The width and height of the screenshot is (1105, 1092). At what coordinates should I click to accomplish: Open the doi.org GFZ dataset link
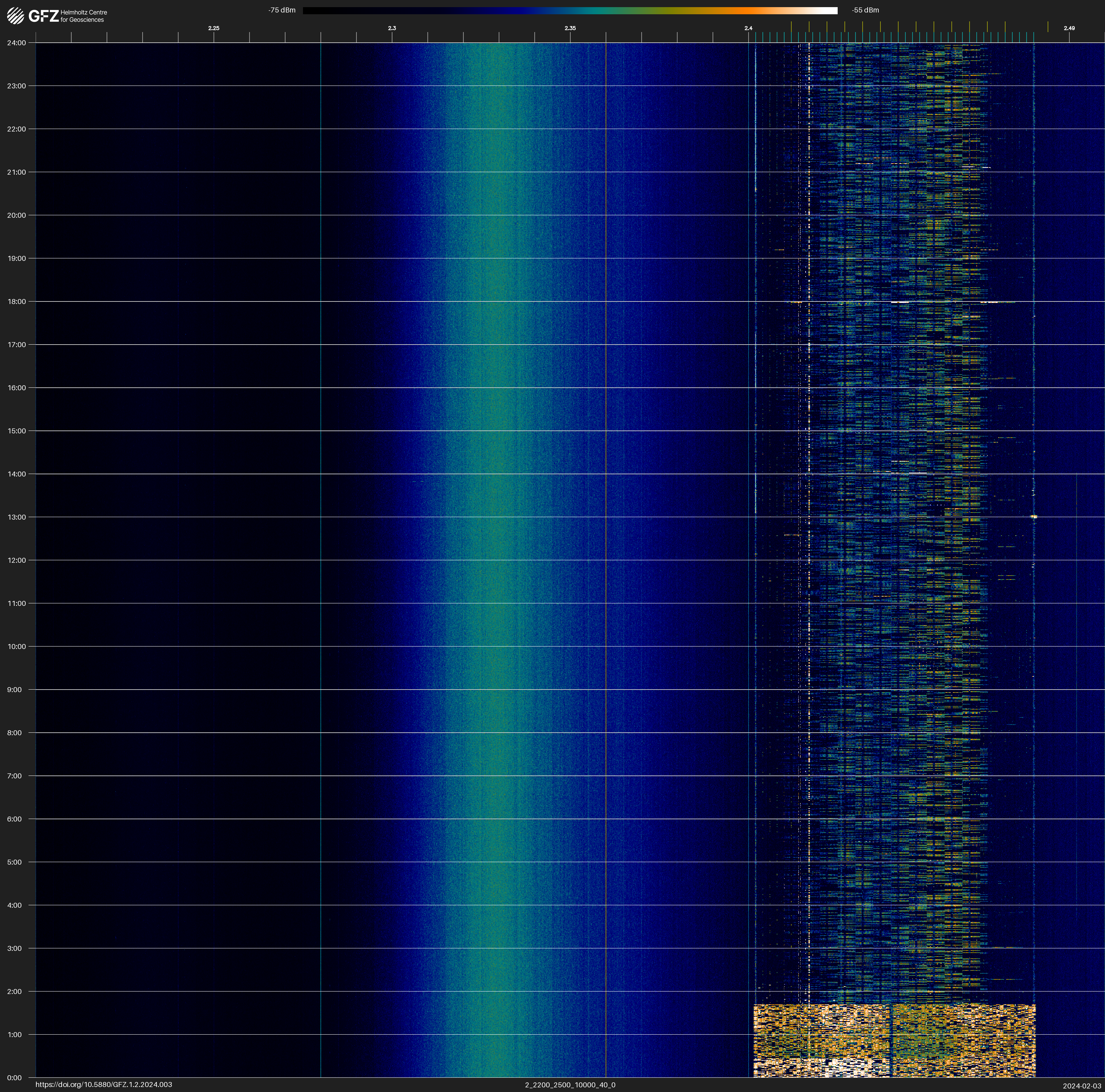(103, 1085)
